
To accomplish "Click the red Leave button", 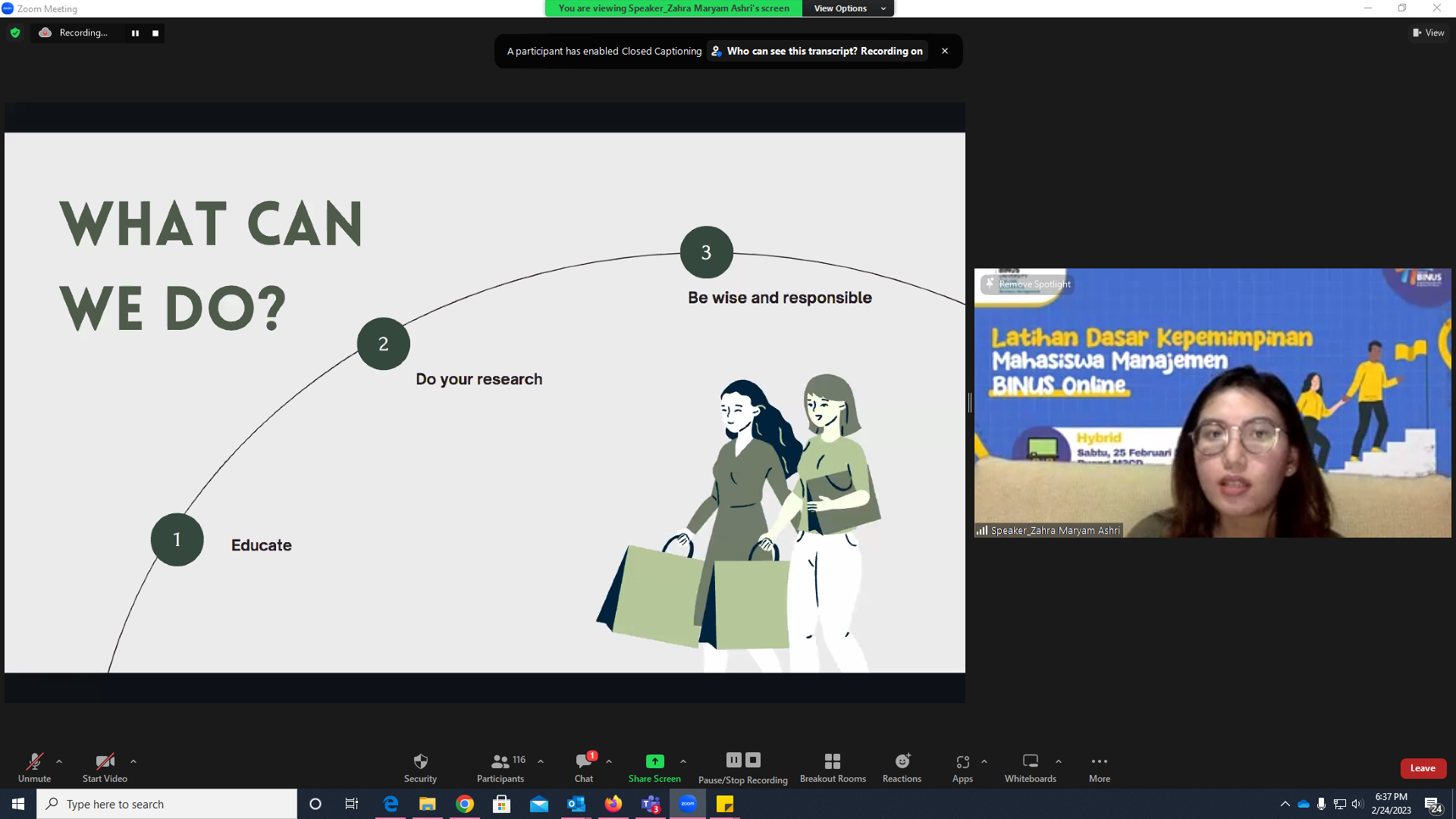I will 1423,768.
